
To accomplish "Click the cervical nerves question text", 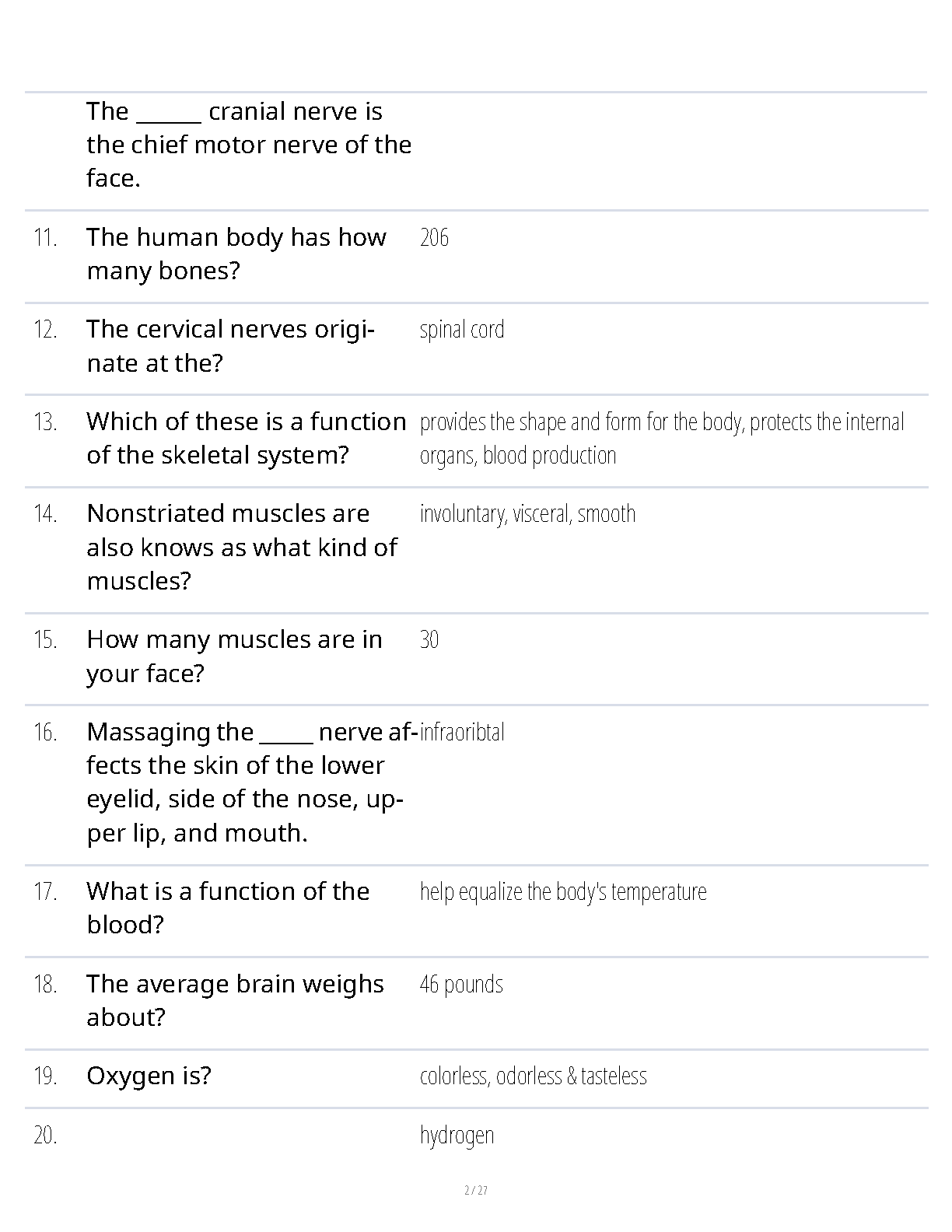I will pyautogui.click(x=231, y=346).
